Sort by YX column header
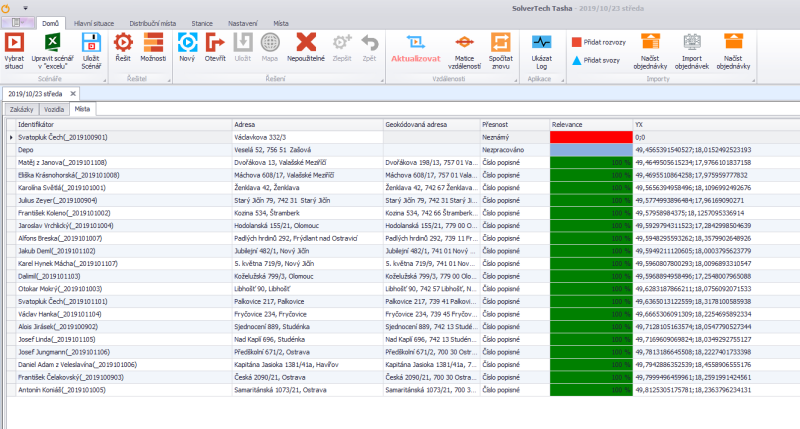 [x=716, y=124]
